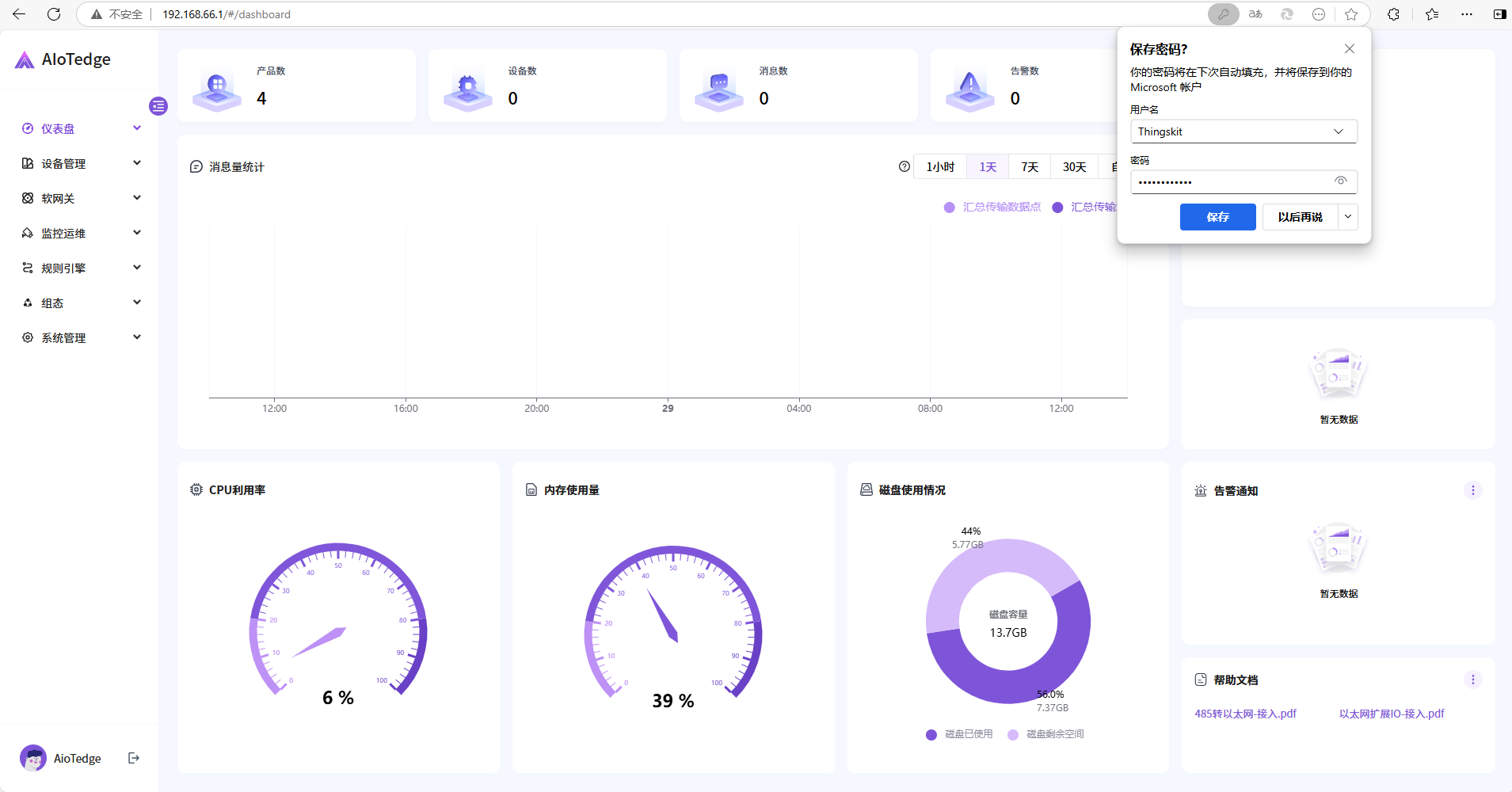Screen dimensions: 1512x792
Task: Click the help question mark icon by the time range
Action: coord(904,166)
